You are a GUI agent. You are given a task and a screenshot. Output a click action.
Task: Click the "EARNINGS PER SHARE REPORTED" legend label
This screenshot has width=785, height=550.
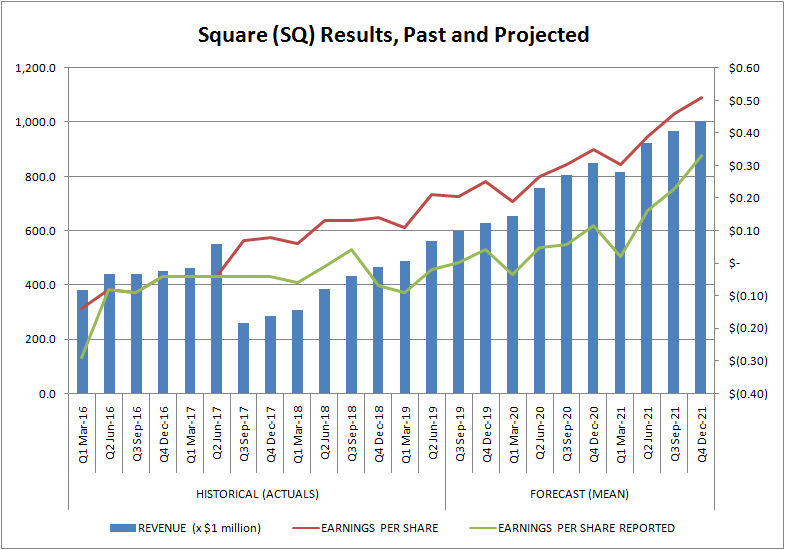tap(586, 528)
